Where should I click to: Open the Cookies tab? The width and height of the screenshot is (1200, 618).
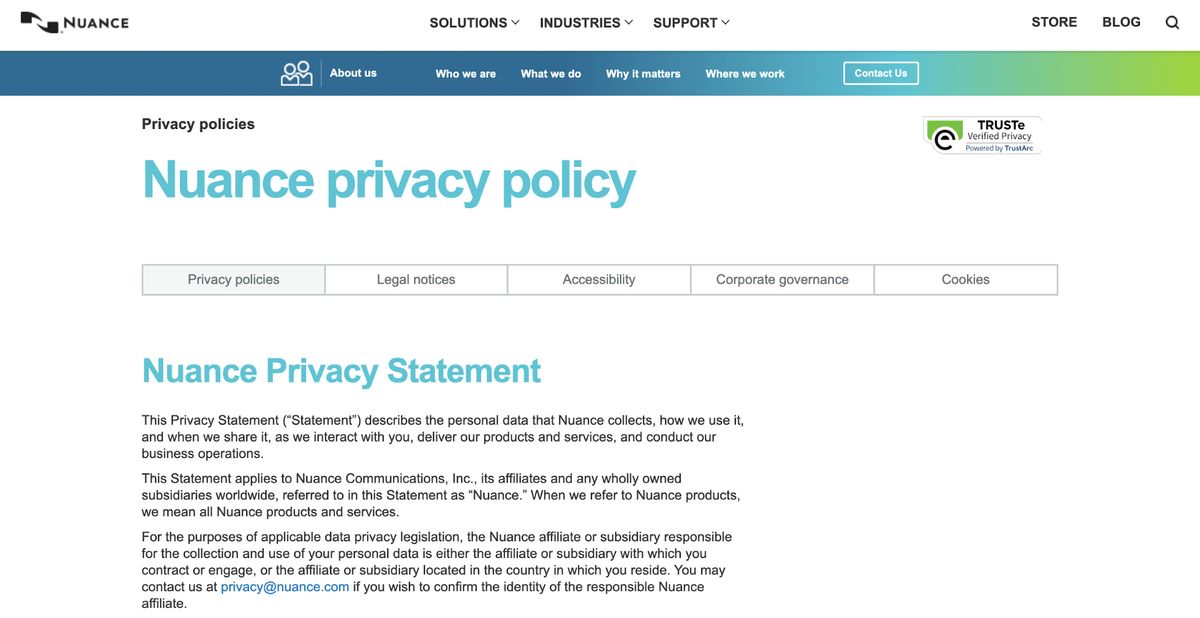[x=965, y=280]
